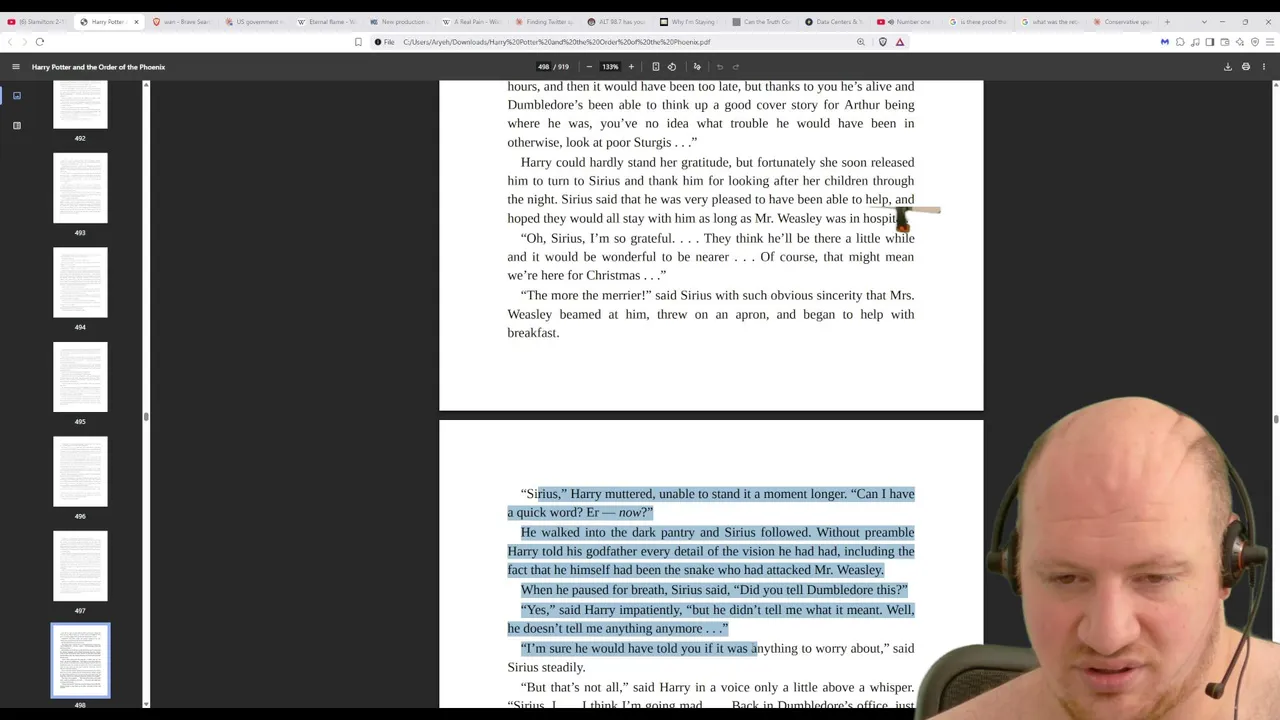Open page 494 thumbnail

[80, 282]
